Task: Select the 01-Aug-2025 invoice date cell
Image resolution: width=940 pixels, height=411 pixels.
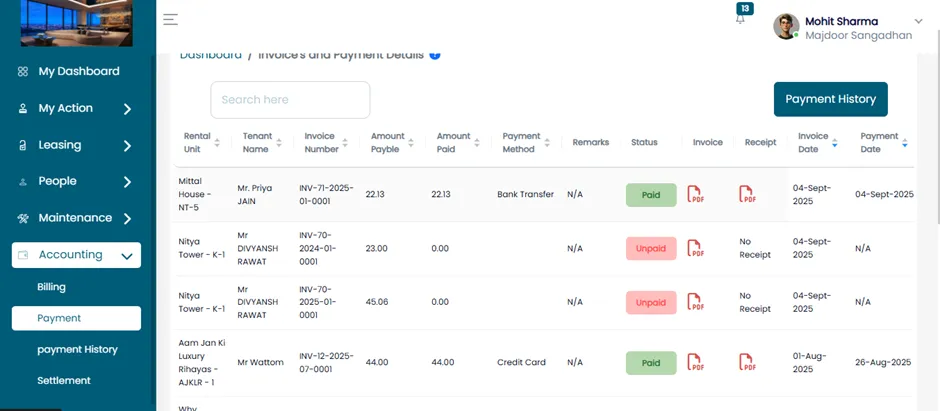Action: pos(809,362)
